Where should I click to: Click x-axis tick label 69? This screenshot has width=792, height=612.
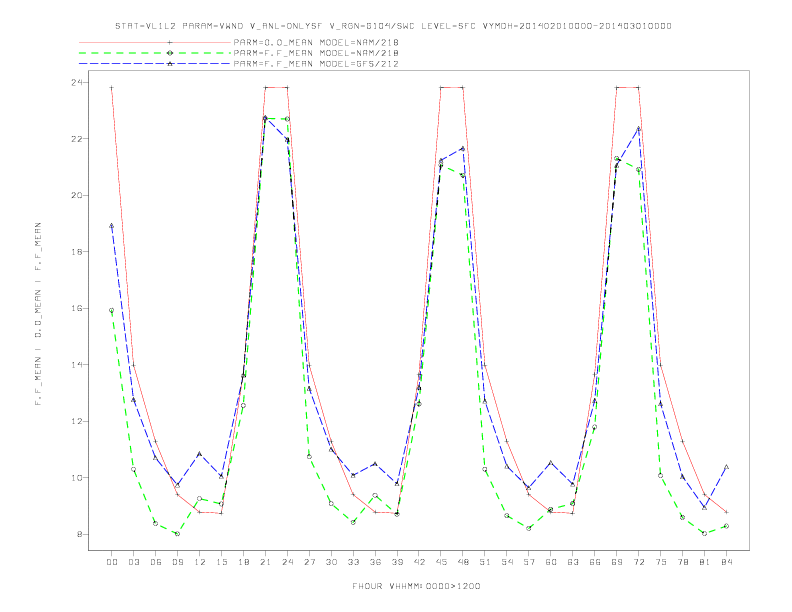coord(617,562)
